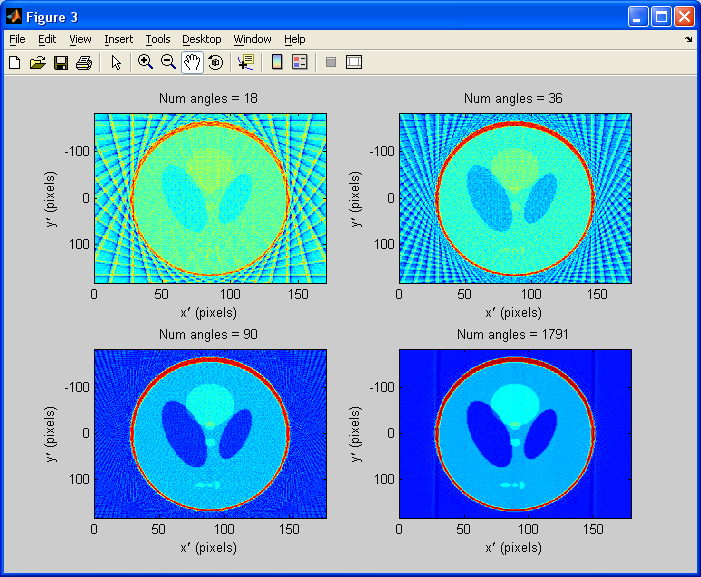Screen dimensions: 701x577
Task: Click the x' (pixels) label under the 90-angle plot
Action: pos(208,548)
